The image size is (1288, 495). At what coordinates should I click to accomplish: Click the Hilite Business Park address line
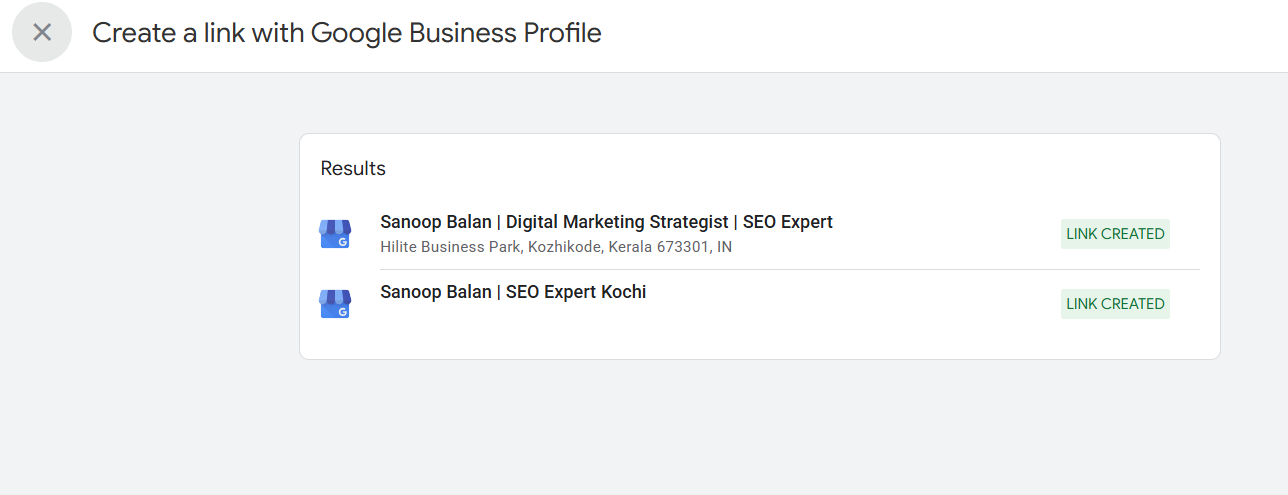tap(556, 246)
